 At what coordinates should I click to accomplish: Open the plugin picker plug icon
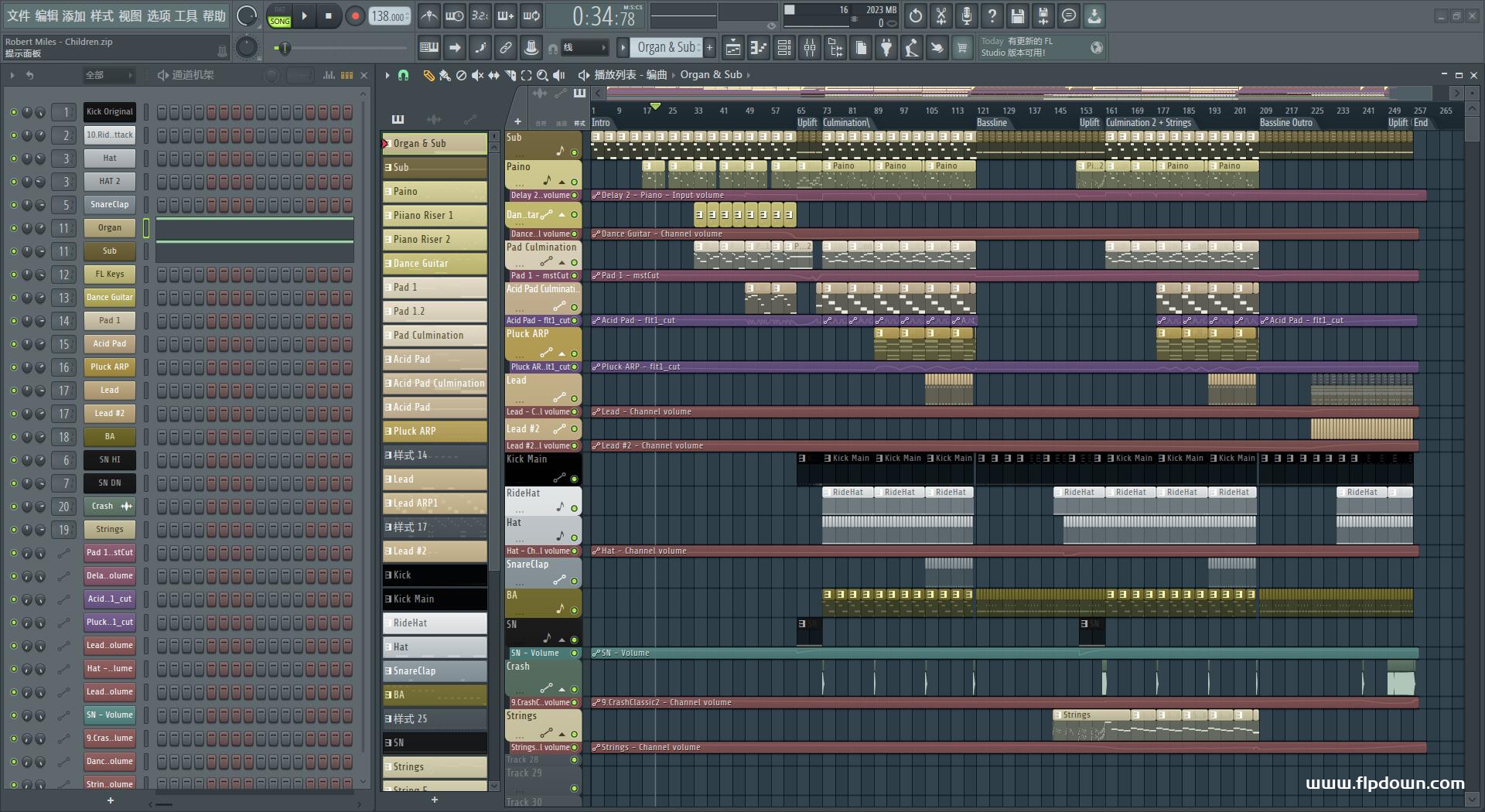(x=886, y=48)
